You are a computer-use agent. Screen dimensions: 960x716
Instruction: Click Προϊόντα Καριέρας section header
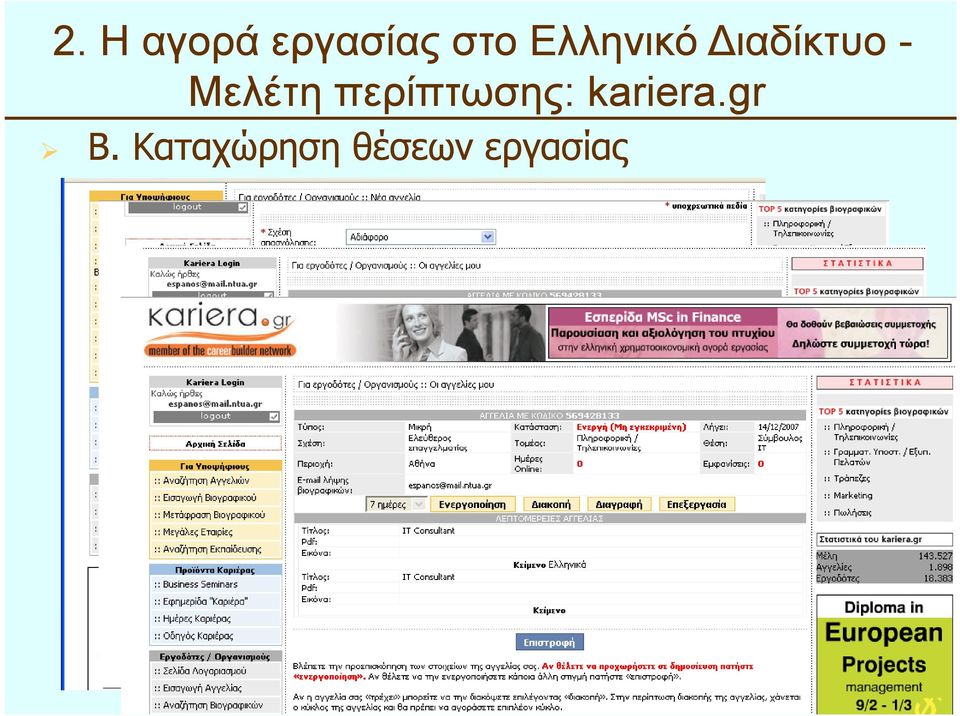tap(216, 570)
